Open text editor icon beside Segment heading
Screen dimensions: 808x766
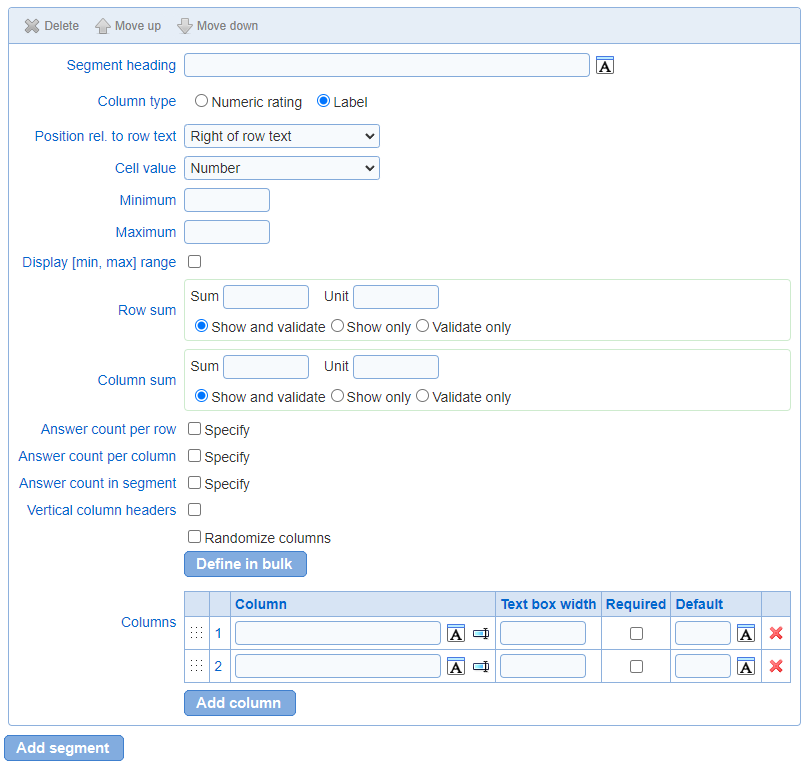pos(604,65)
